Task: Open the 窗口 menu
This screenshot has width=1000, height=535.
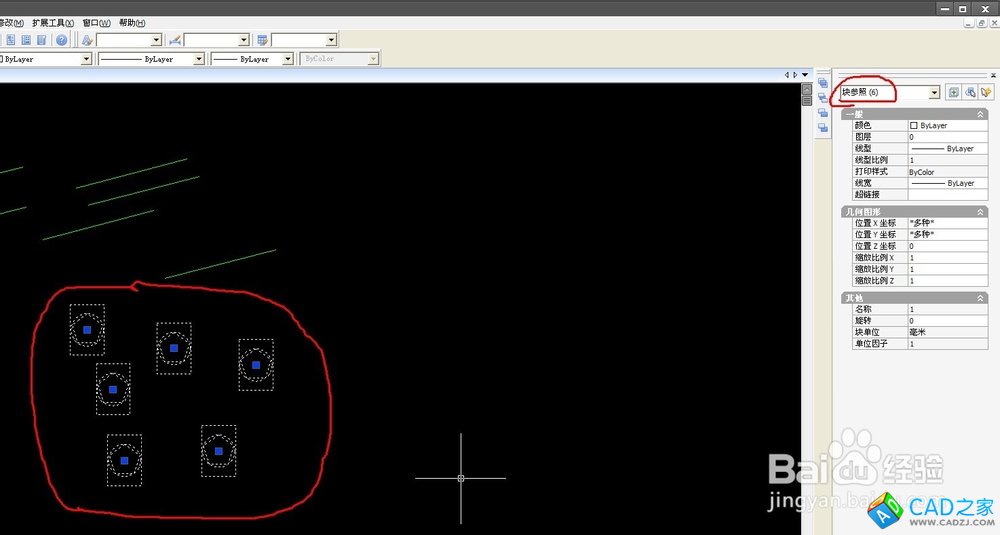Action: pos(96,22)
